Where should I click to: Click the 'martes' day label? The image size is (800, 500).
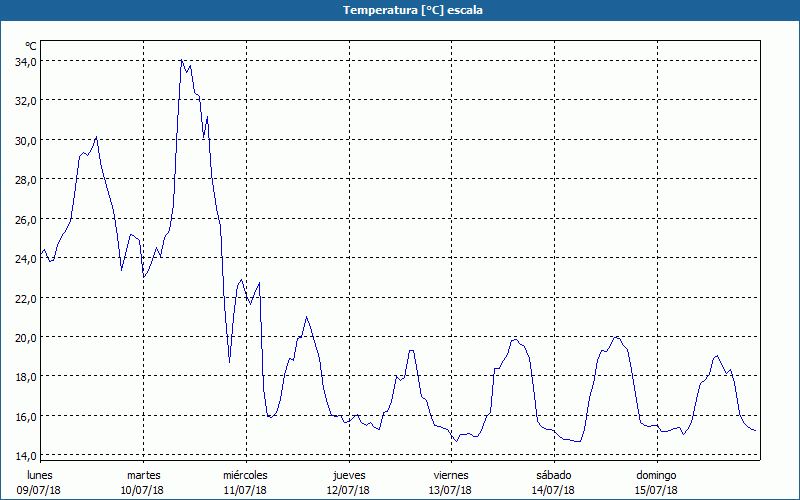(x=144, y=475)
